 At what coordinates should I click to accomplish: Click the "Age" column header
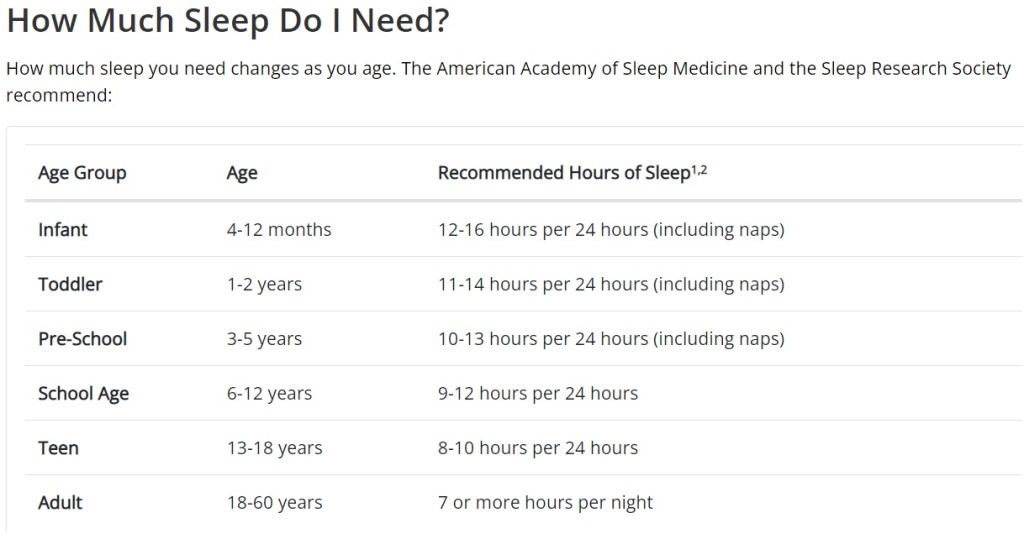coord(242,173)
